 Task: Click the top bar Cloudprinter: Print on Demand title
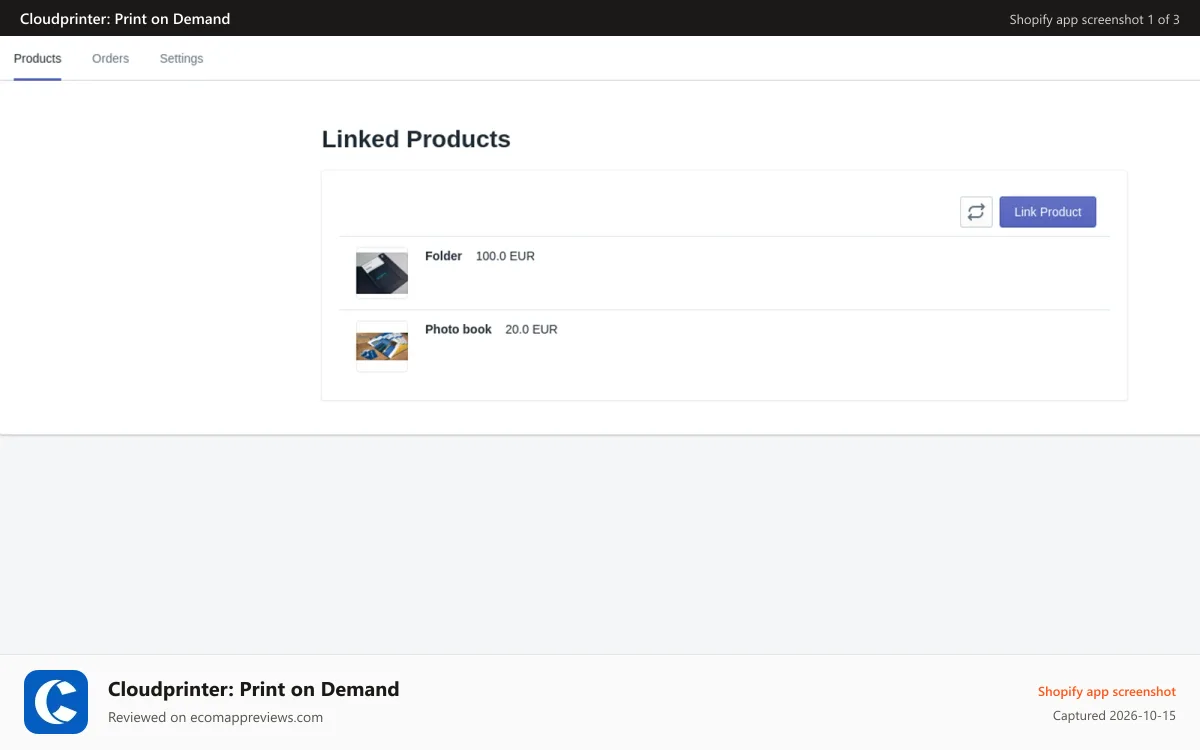(x=125, y=19)
